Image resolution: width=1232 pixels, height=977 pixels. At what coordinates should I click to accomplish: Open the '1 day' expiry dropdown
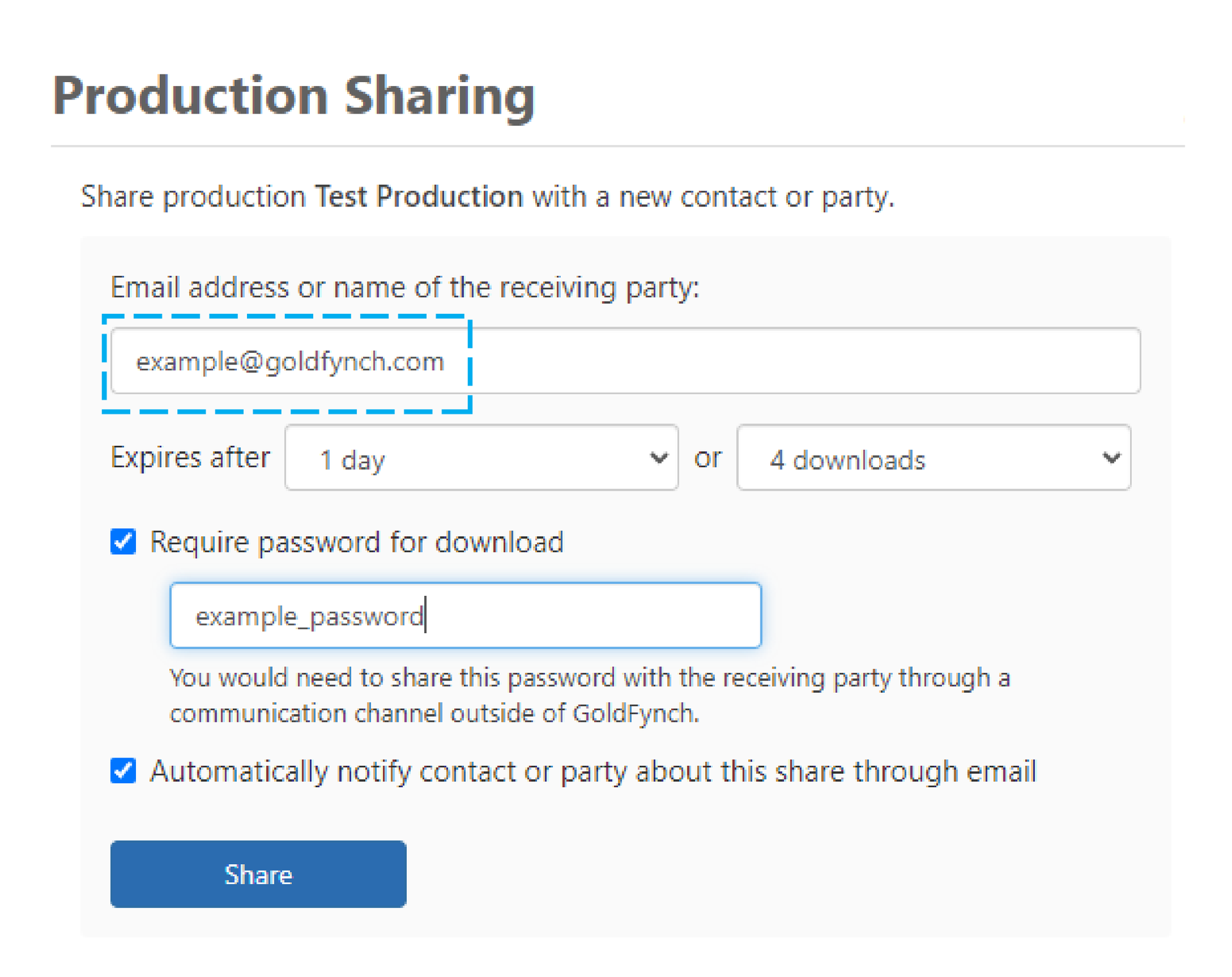[x=481, y=458]
